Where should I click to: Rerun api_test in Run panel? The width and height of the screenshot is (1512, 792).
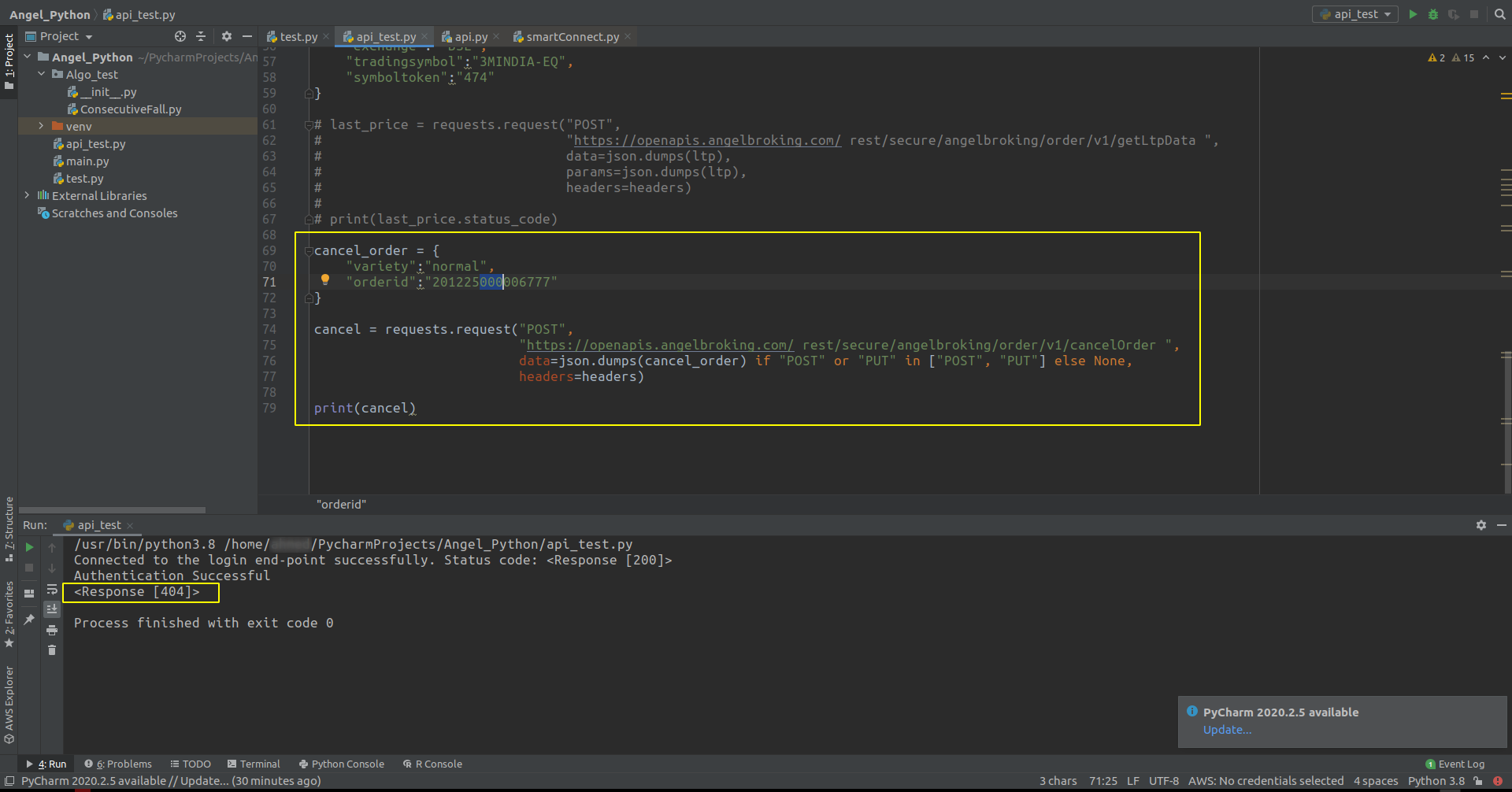point(29,547)
